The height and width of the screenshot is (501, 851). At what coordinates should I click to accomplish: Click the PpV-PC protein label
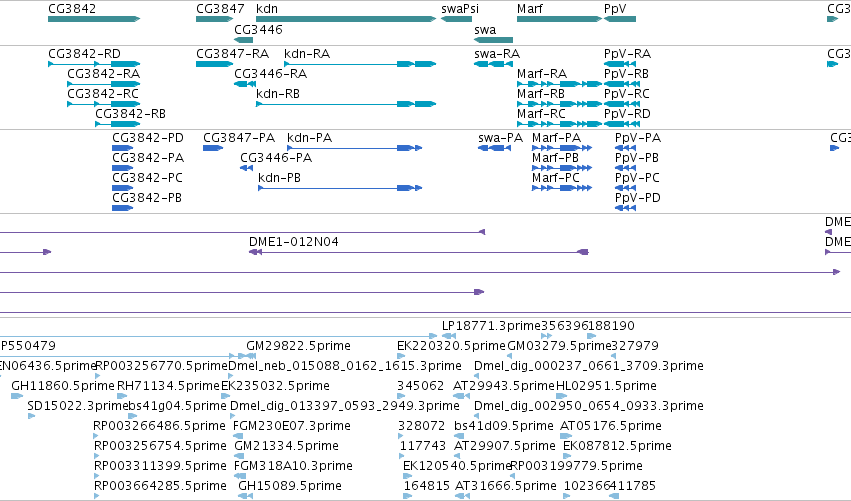pyautogui.click(x=638, y=177)
